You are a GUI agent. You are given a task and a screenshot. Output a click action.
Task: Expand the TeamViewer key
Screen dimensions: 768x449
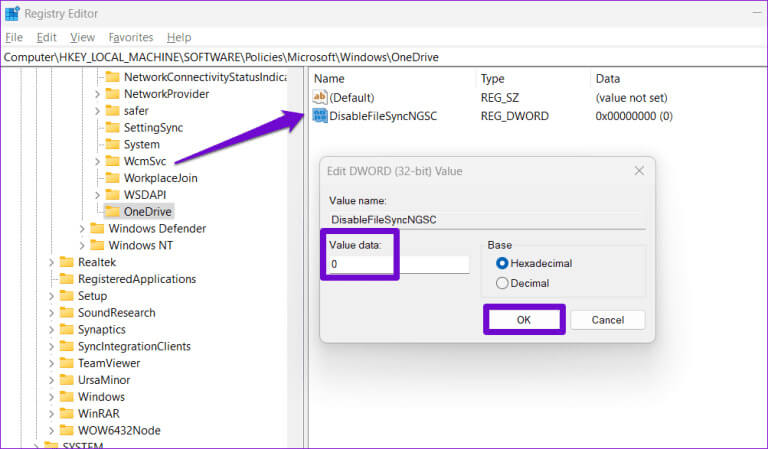(x=51, y=363)
